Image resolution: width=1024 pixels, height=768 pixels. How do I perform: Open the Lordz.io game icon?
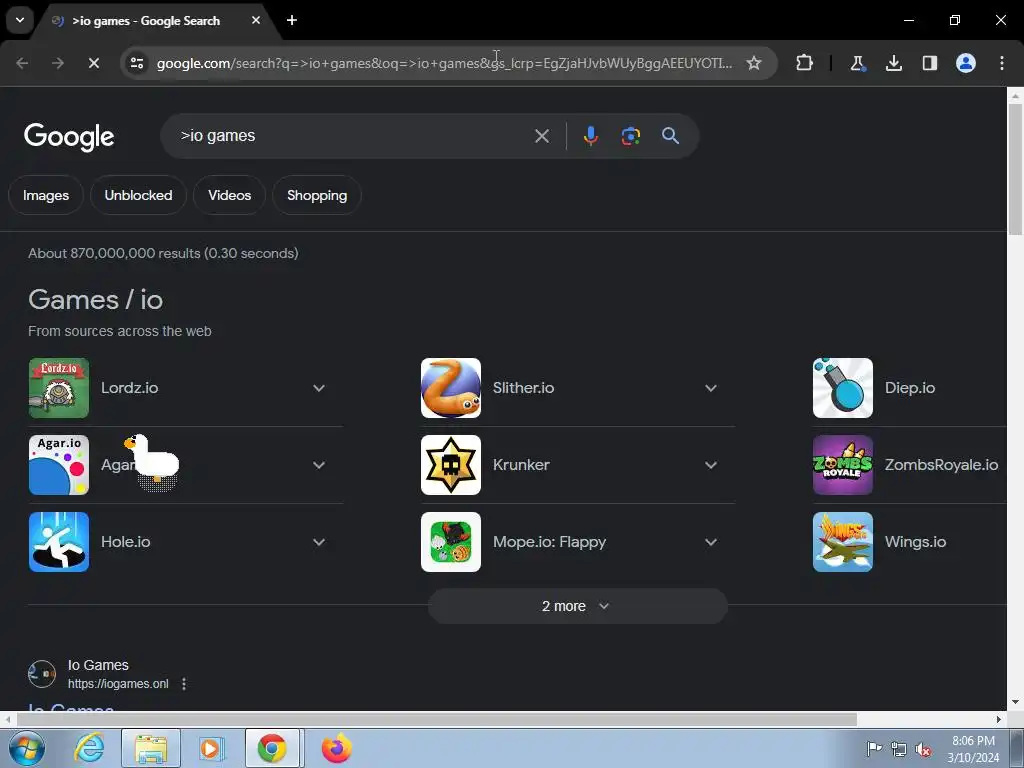[x=59, y=388]
